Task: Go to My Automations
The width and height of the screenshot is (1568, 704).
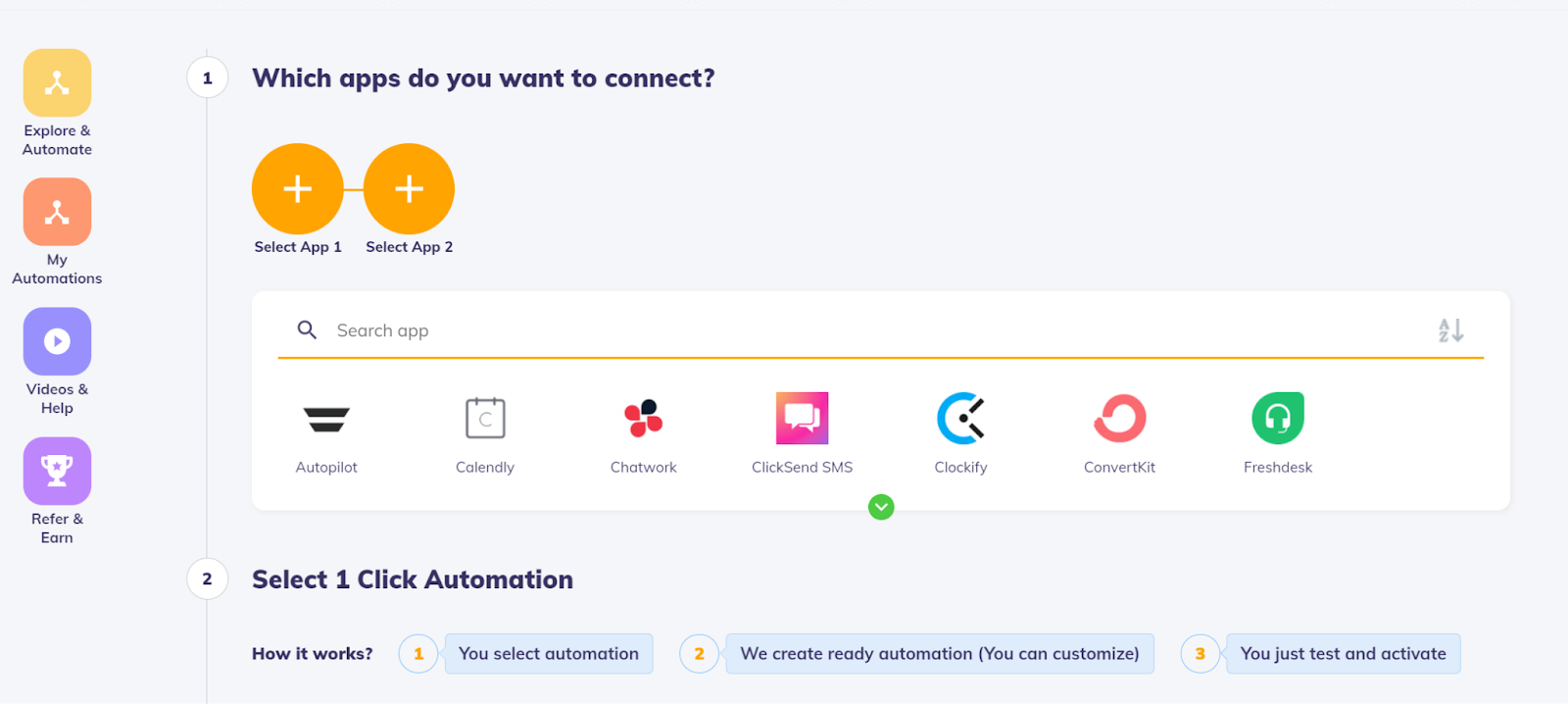Action: (57, 213)
